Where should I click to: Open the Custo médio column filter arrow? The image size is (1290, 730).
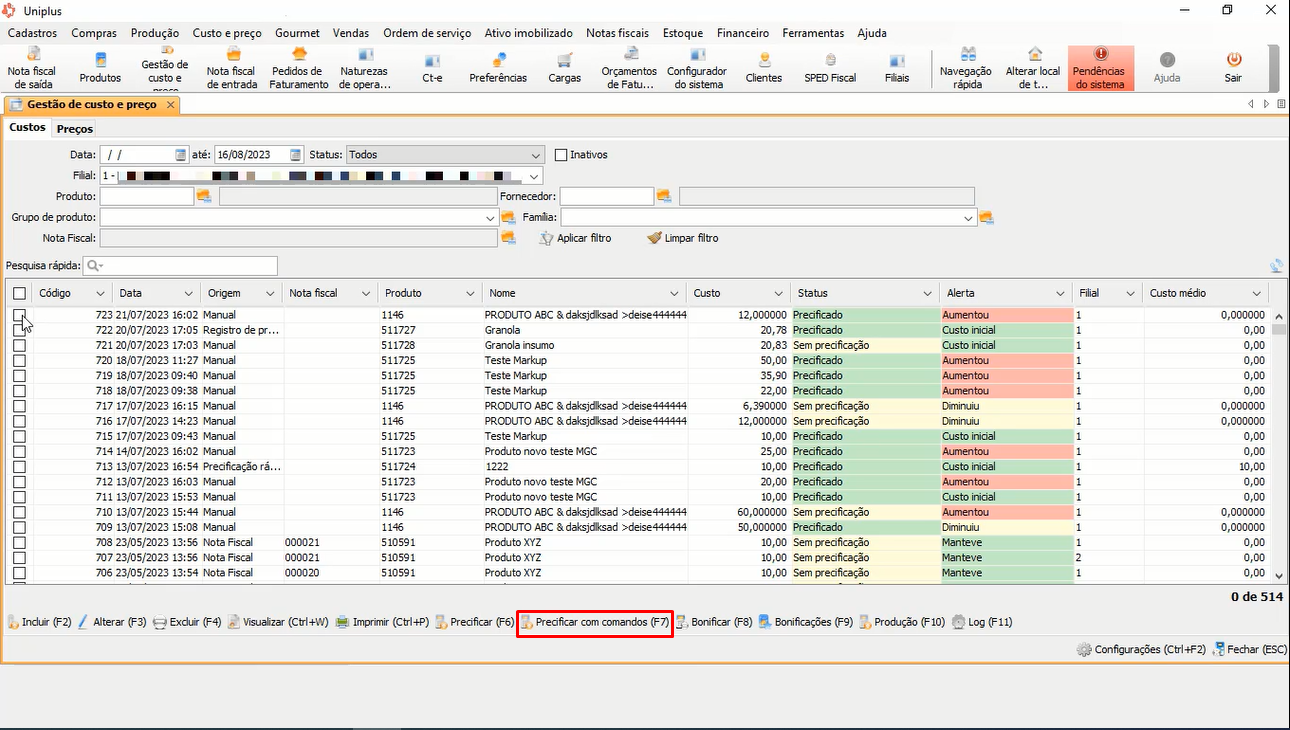click(1257, 294)
